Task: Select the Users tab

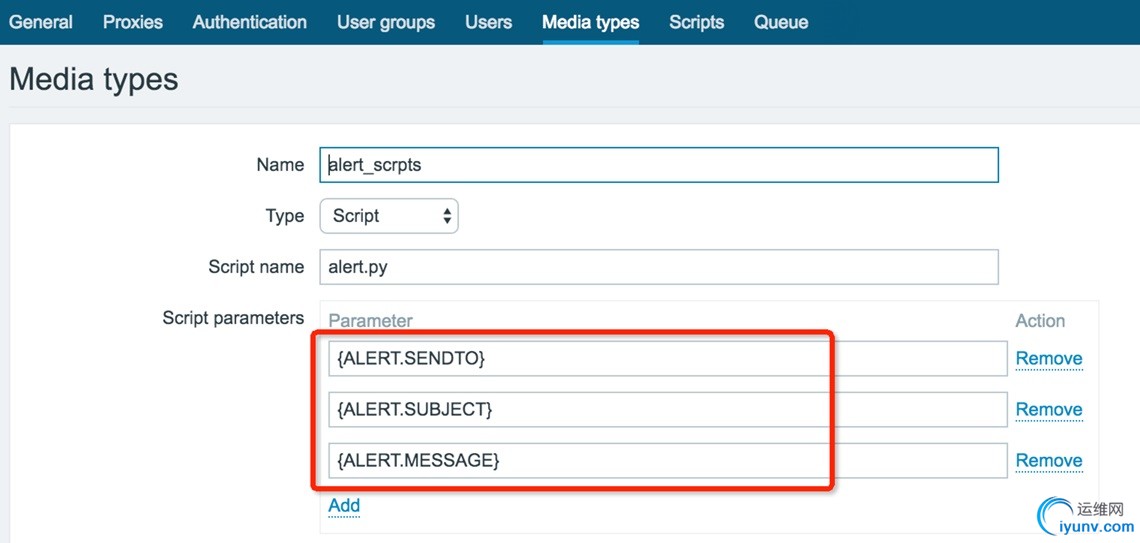Action: pyautogui.click(x=488, y=22)
